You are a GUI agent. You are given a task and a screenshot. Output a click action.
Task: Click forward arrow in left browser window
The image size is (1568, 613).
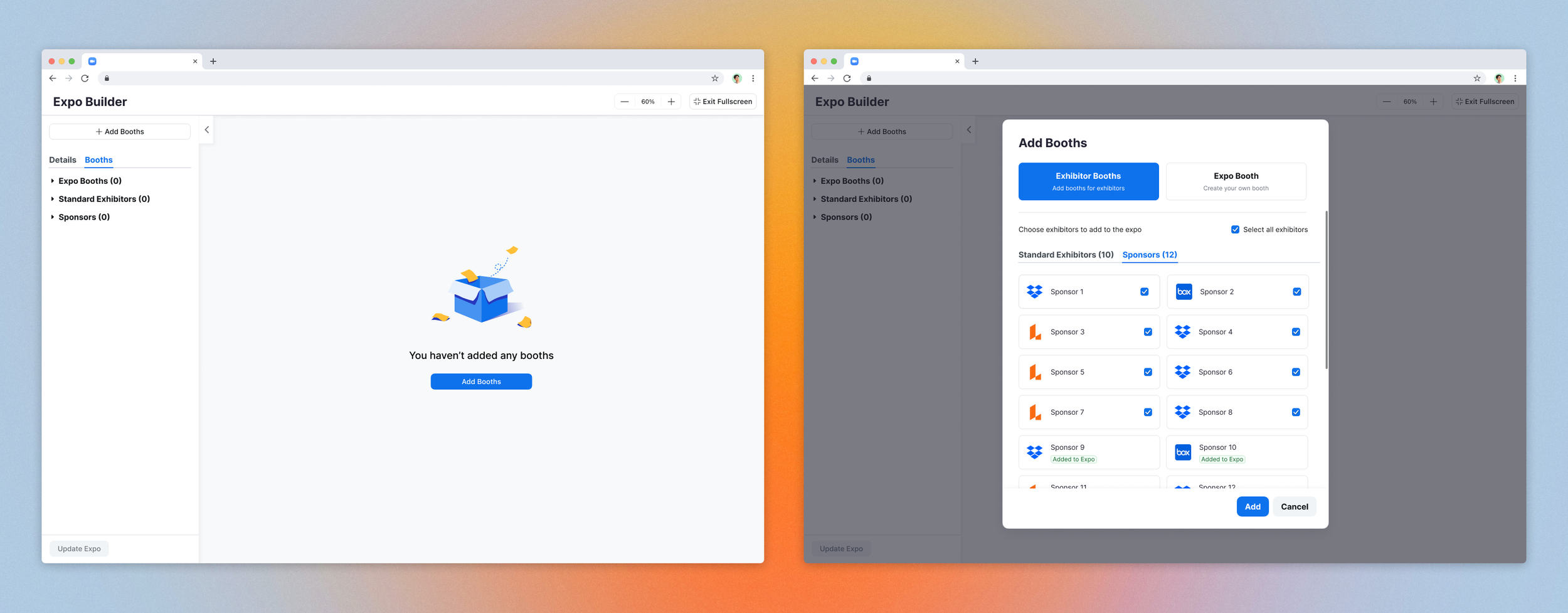click(x=69, y=78)
